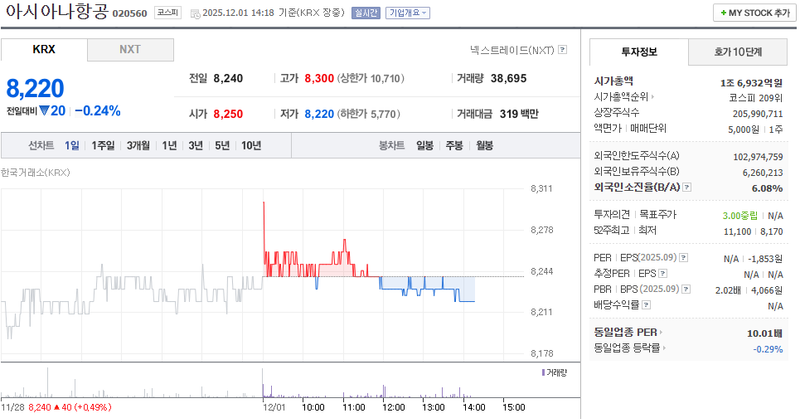Click the 6.08% foreign ownership ratio
The height and width of the screenshot is (419, 800).
pos(767,188)
